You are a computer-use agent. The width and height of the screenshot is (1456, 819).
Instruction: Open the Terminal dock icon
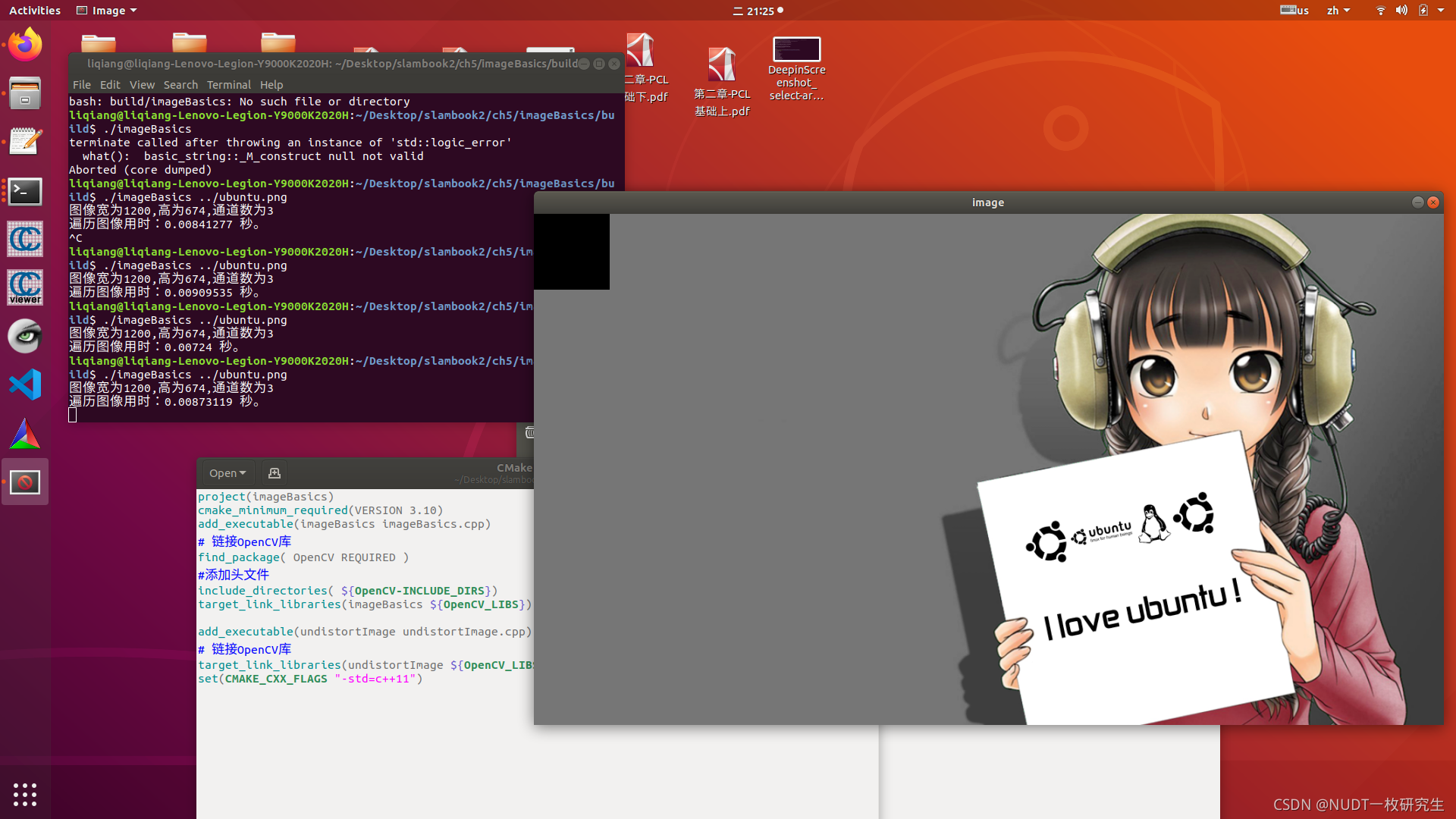(x=25, y=191)
